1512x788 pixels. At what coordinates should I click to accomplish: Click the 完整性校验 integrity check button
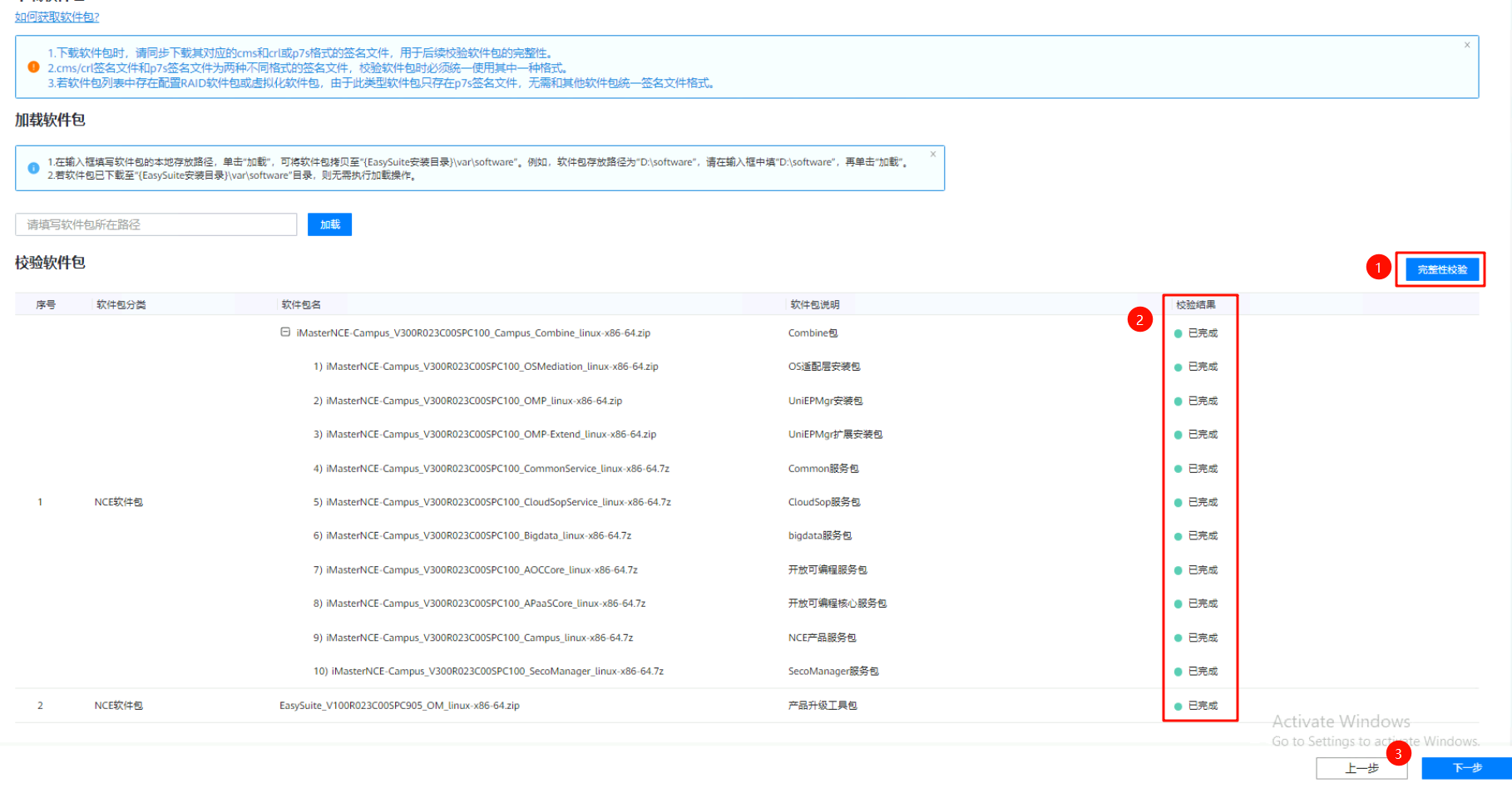(1441, 269)
